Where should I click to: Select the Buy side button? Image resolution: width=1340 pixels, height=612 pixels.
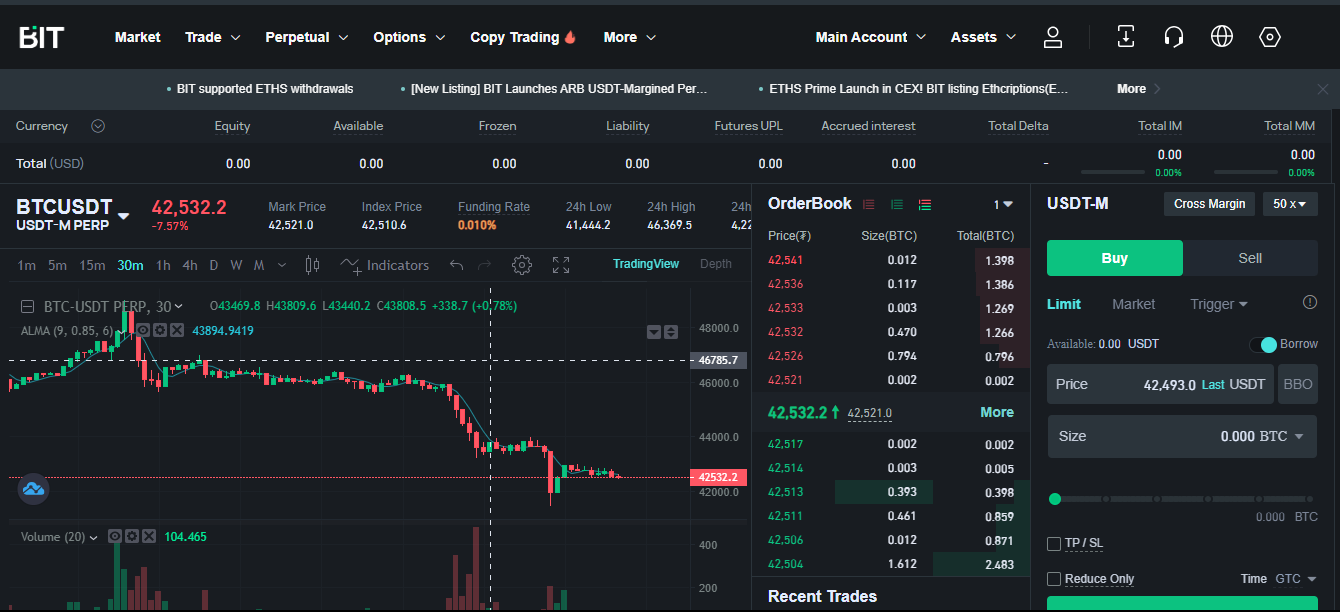click(1115, 258)
